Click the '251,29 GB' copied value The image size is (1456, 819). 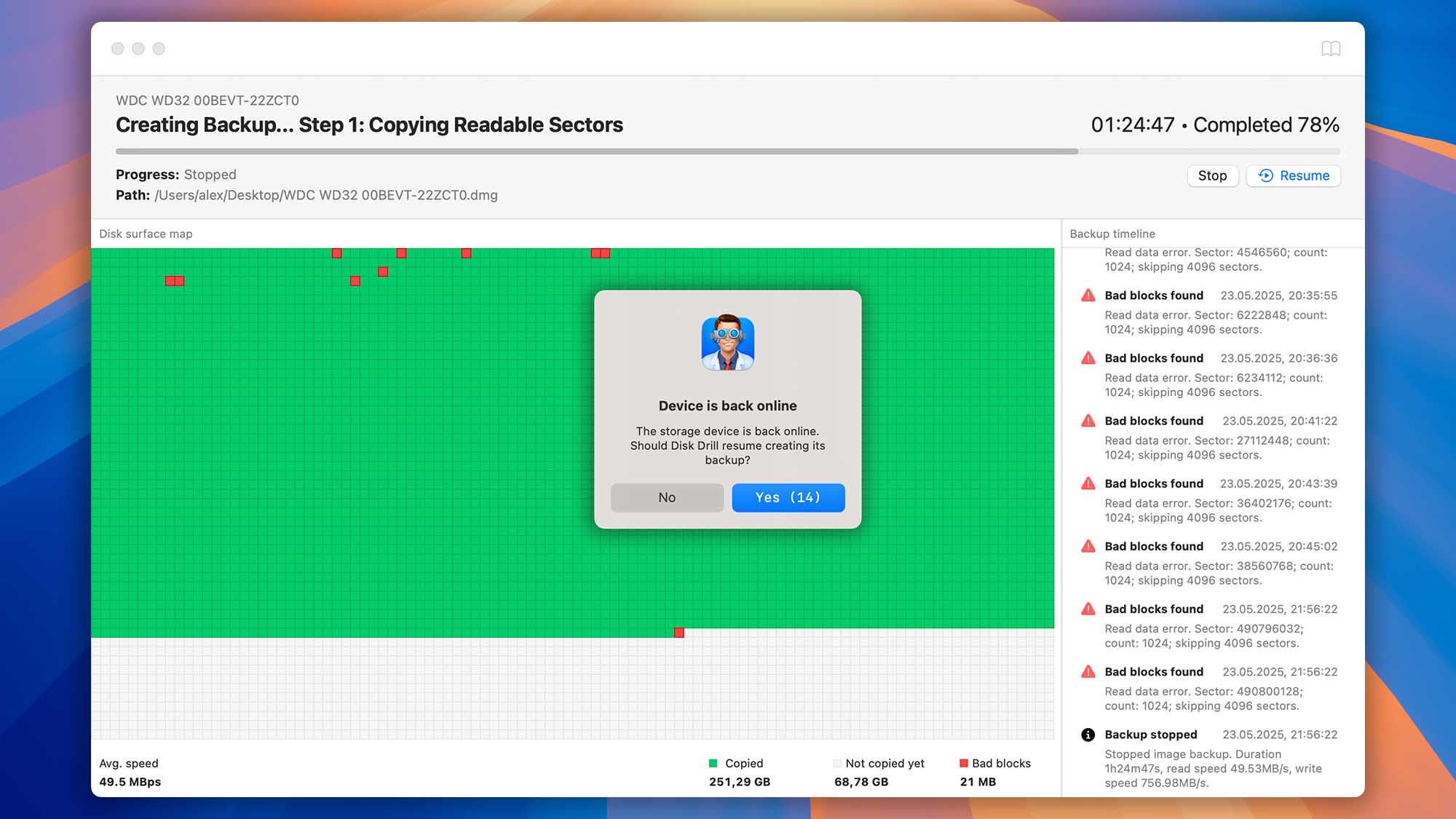coord(740,782)
